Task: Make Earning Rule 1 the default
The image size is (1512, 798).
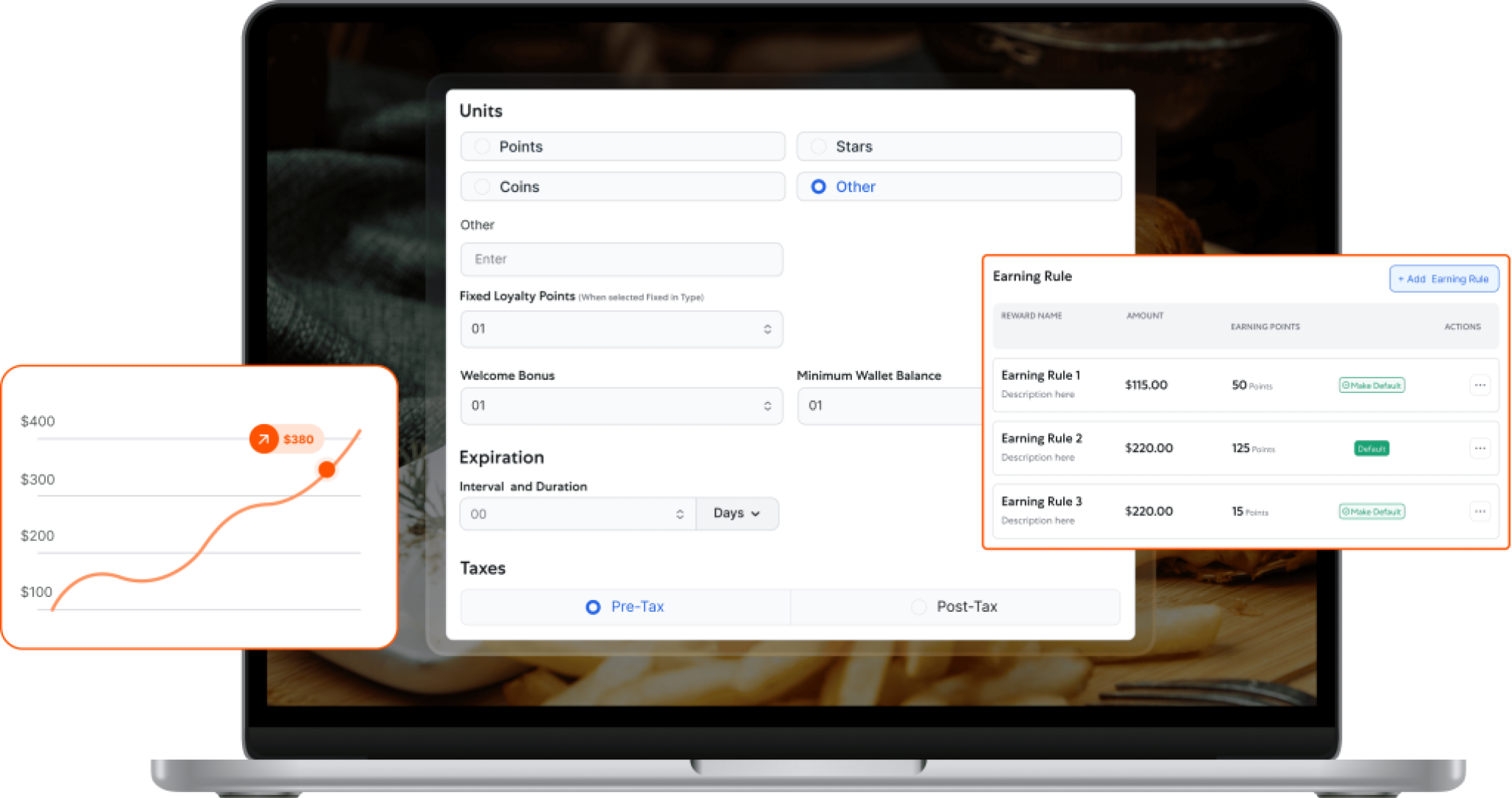Action: point(1371,385)
